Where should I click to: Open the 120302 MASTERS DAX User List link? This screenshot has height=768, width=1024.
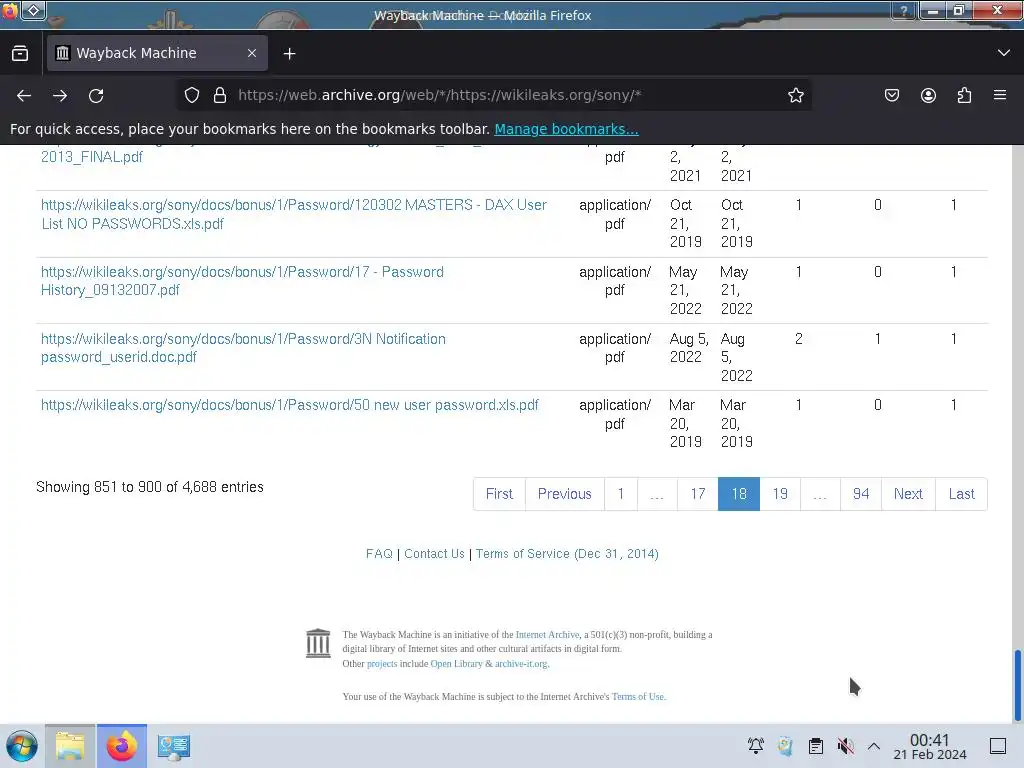[x=294, y=214]
